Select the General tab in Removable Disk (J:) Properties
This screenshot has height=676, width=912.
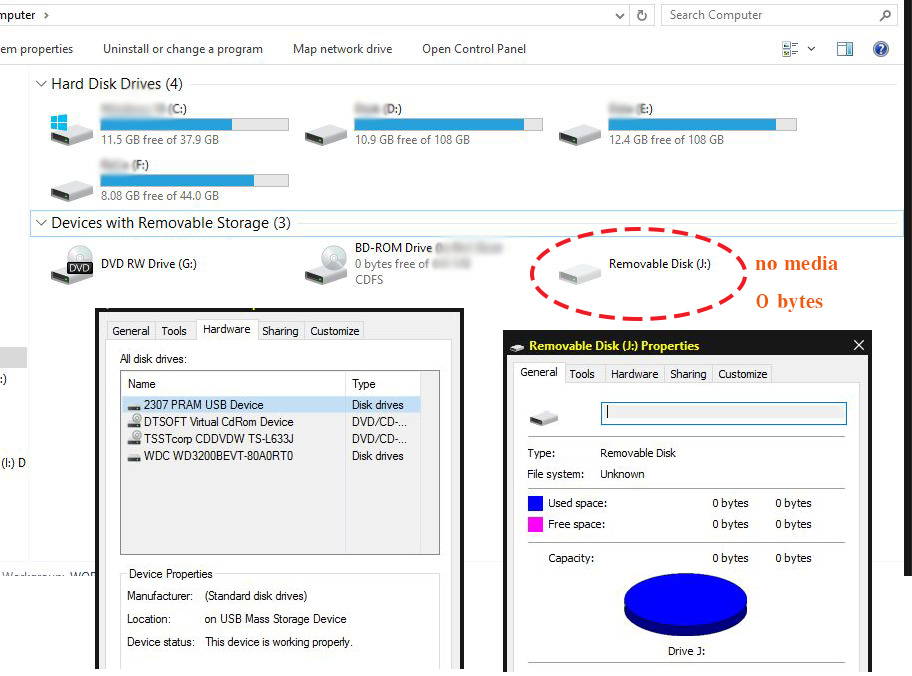click(x=539, y=372)
